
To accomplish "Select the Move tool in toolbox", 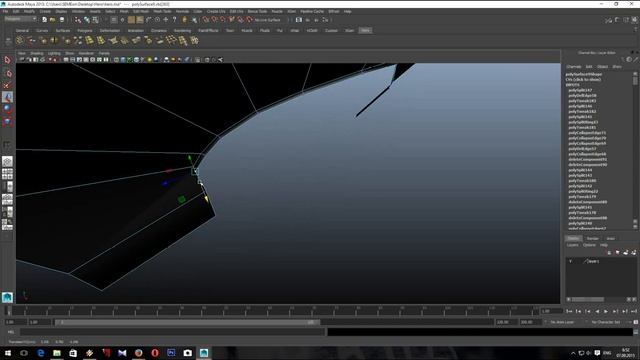I will (7, 97).
